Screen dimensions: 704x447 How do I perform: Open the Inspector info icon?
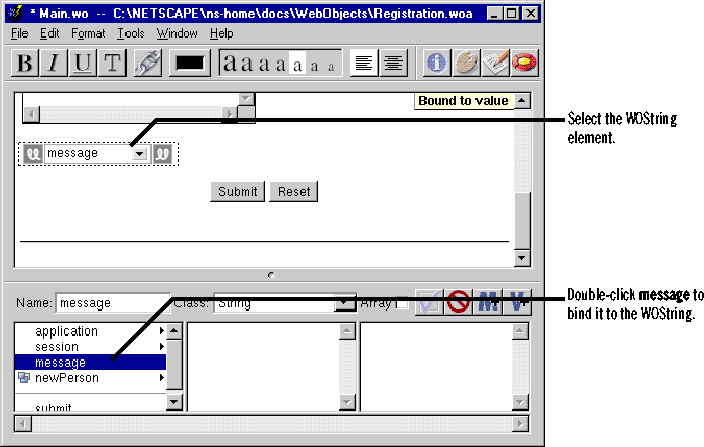pyautogui.click(x=437, y=63)
